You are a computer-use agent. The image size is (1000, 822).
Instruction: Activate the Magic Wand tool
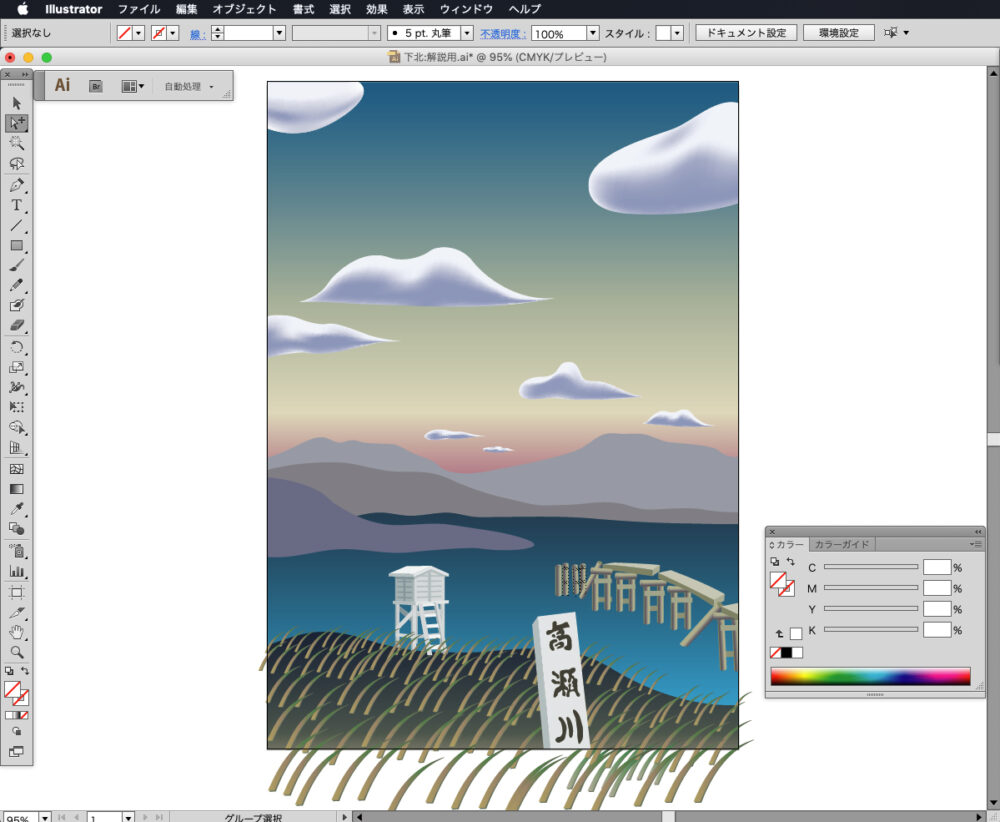click(17, 144)
